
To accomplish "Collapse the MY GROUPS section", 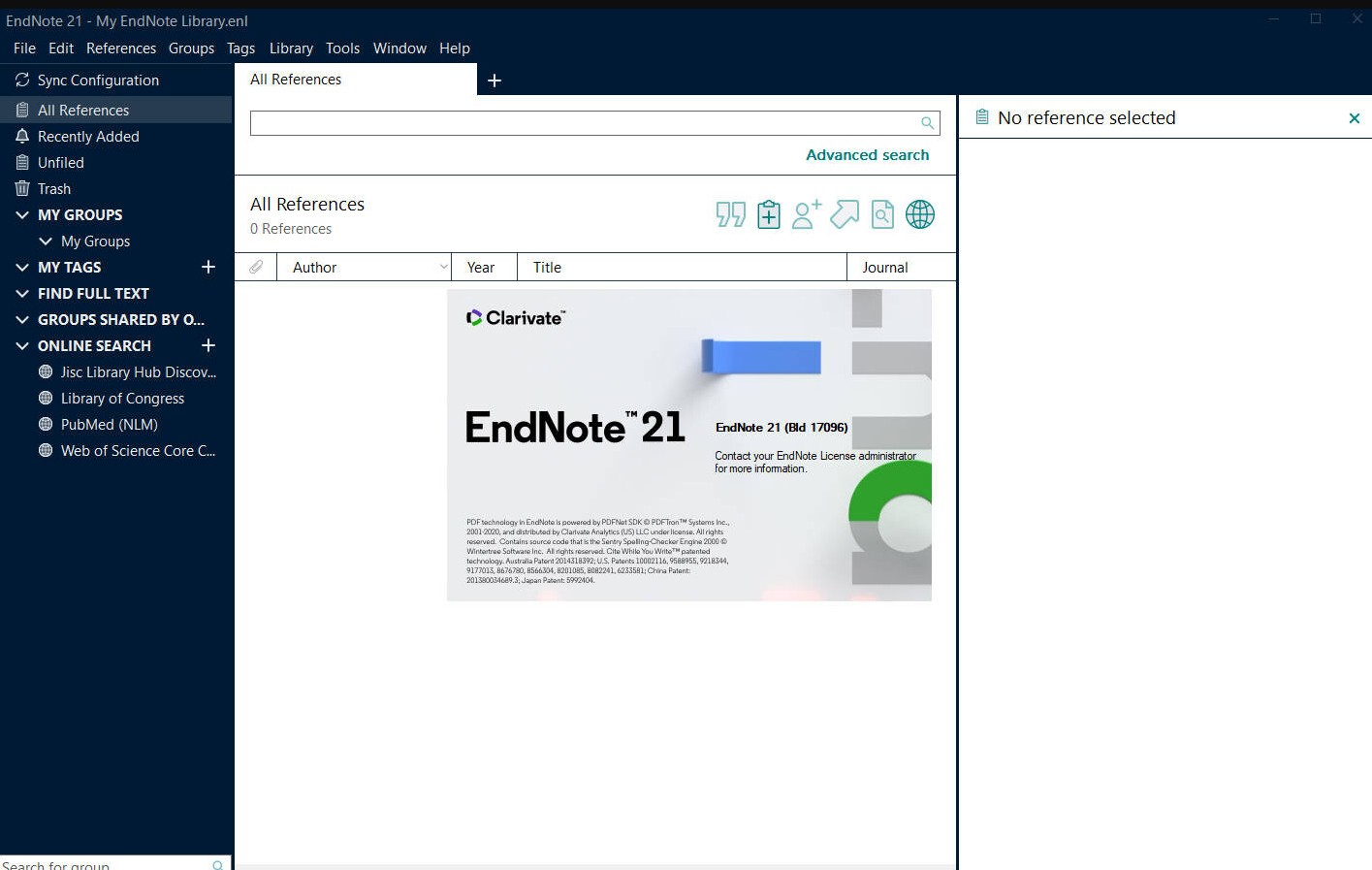I will [x=21, y=214].
